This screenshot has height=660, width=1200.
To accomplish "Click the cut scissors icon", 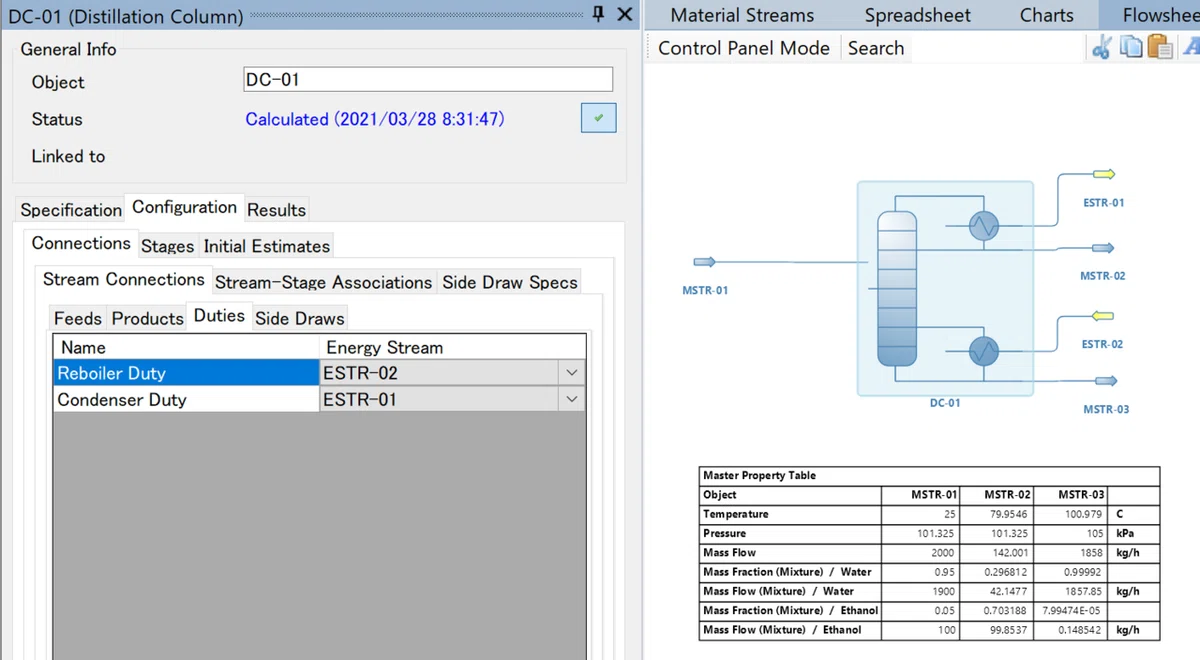I will [1102, 47].
